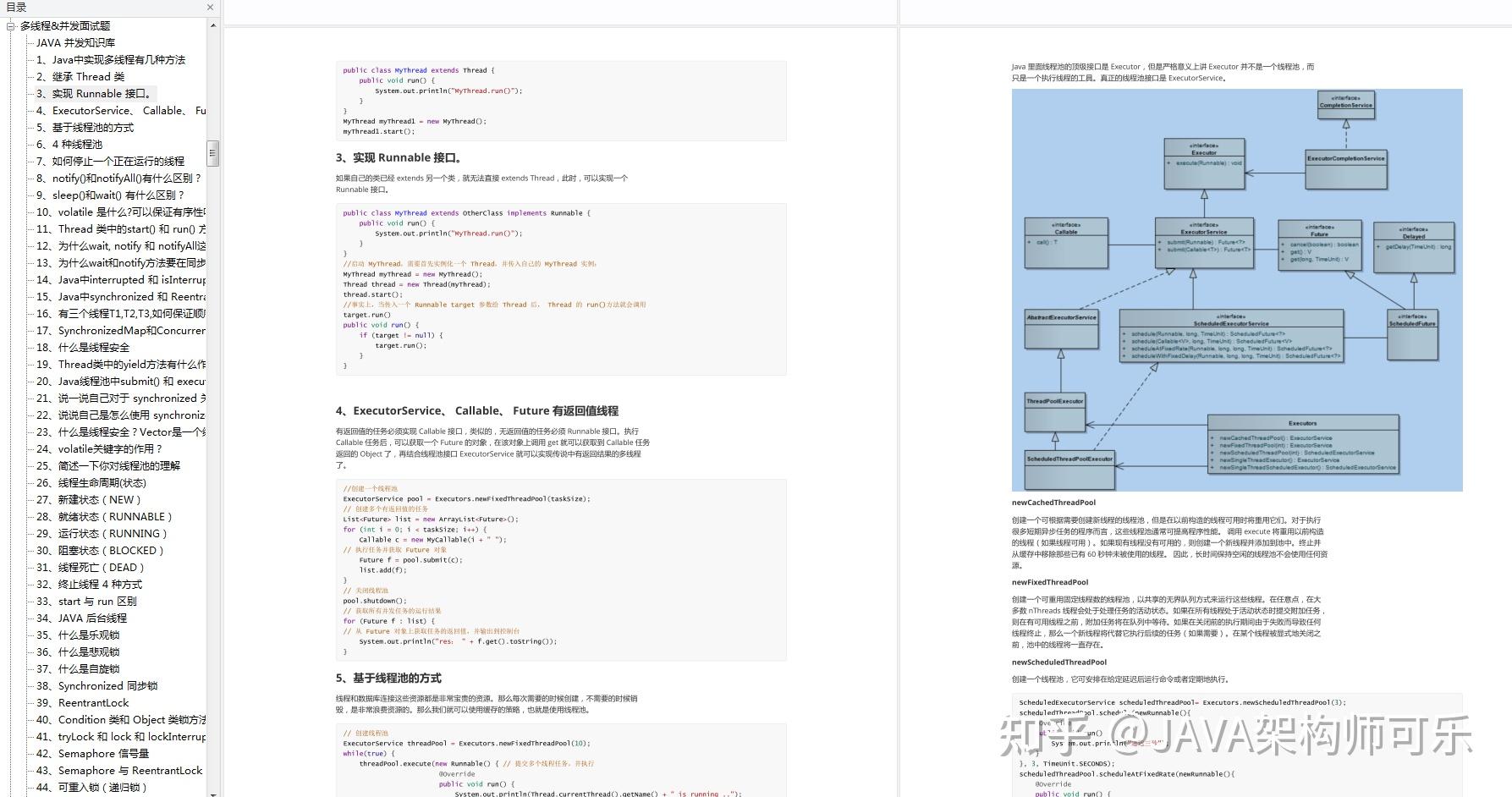Click the newCachedThreadPool subheading

(1053, 503)
